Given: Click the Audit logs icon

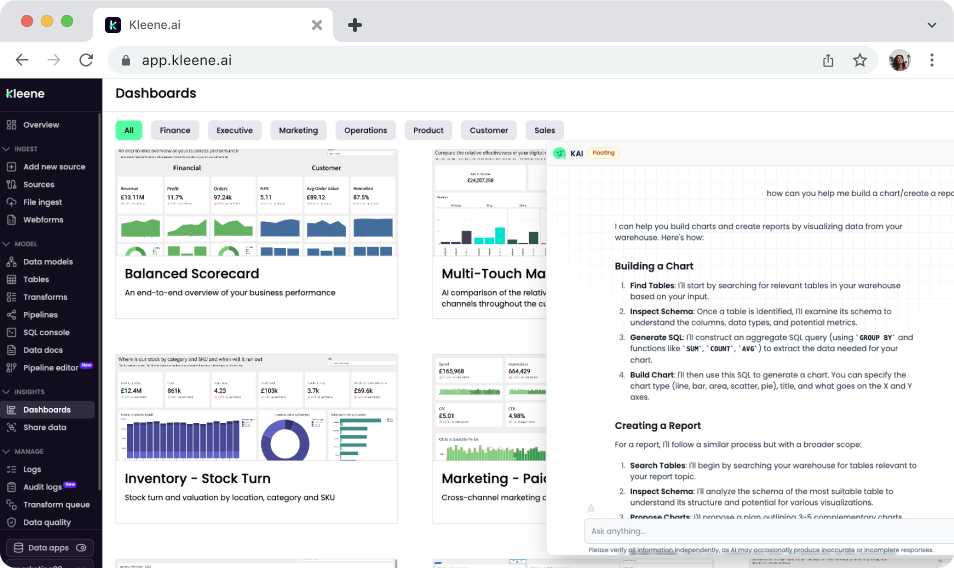Looking at the screenshot, I should click(x=11, y=487).
